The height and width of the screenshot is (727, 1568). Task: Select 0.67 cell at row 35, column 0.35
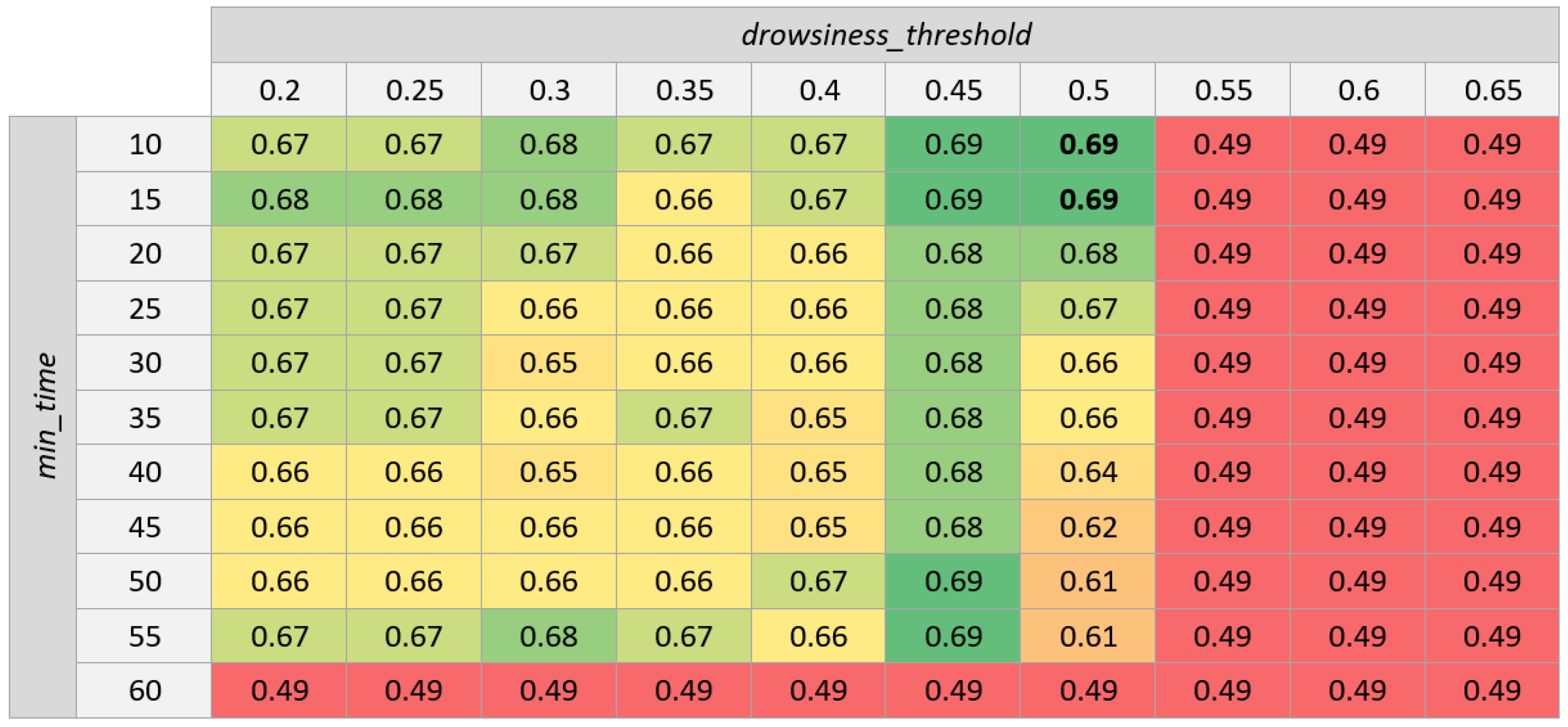click(x=684, y=417)
